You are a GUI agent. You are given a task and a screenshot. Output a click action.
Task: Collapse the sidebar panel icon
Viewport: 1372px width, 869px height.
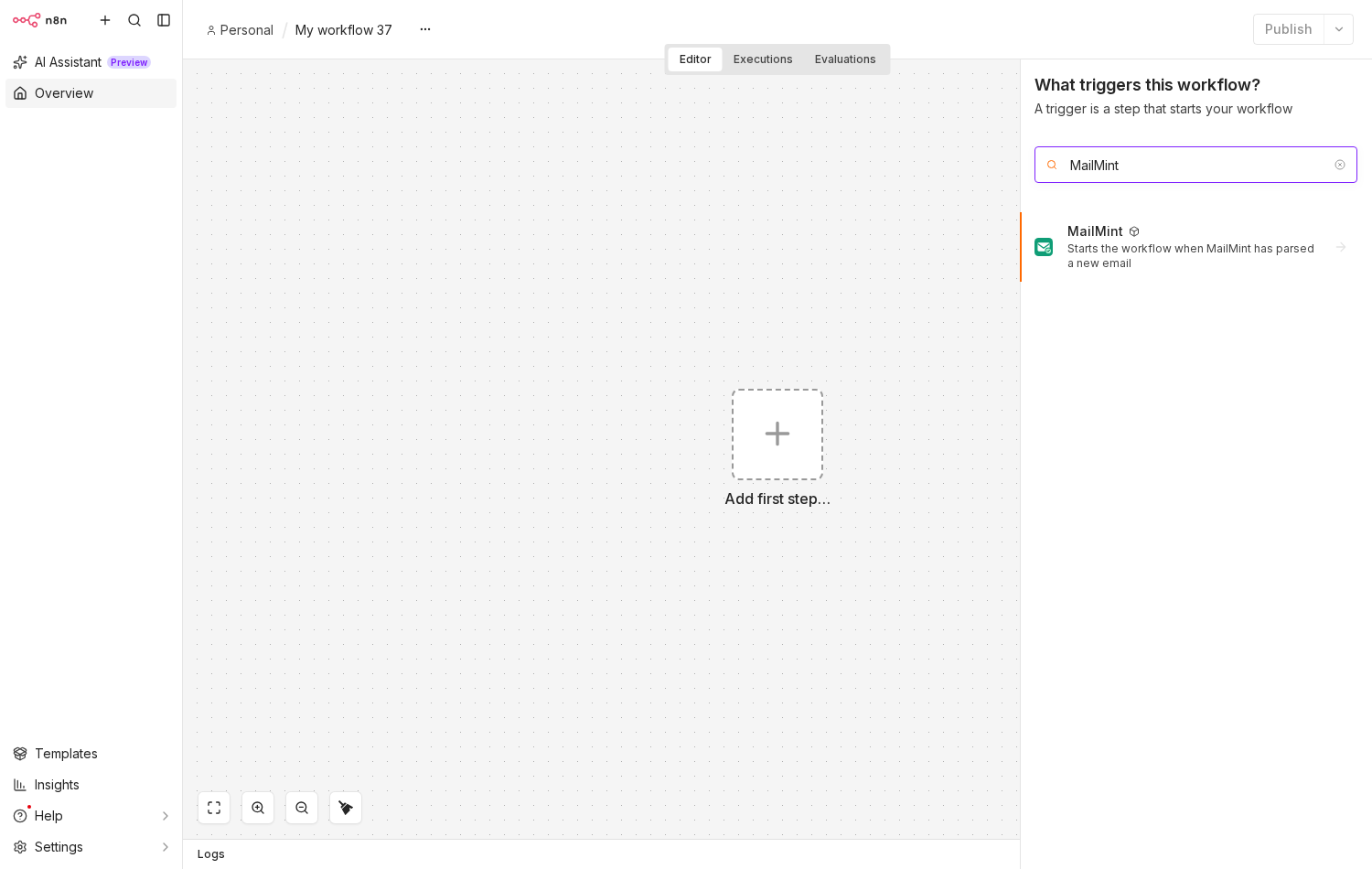[x=164, y=20]
